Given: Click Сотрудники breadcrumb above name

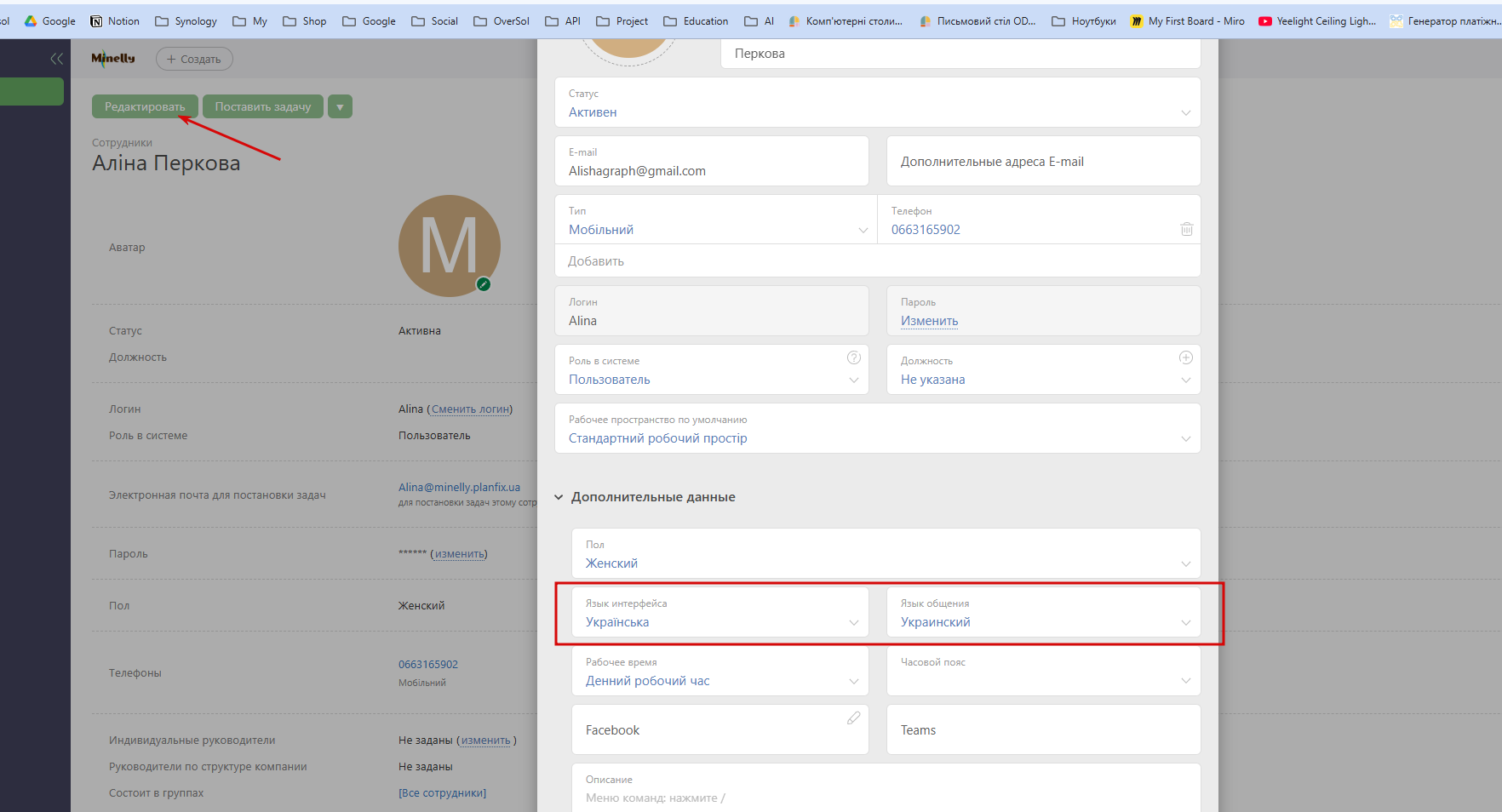Looking at the screenshot, I should (x=122, y=143).
